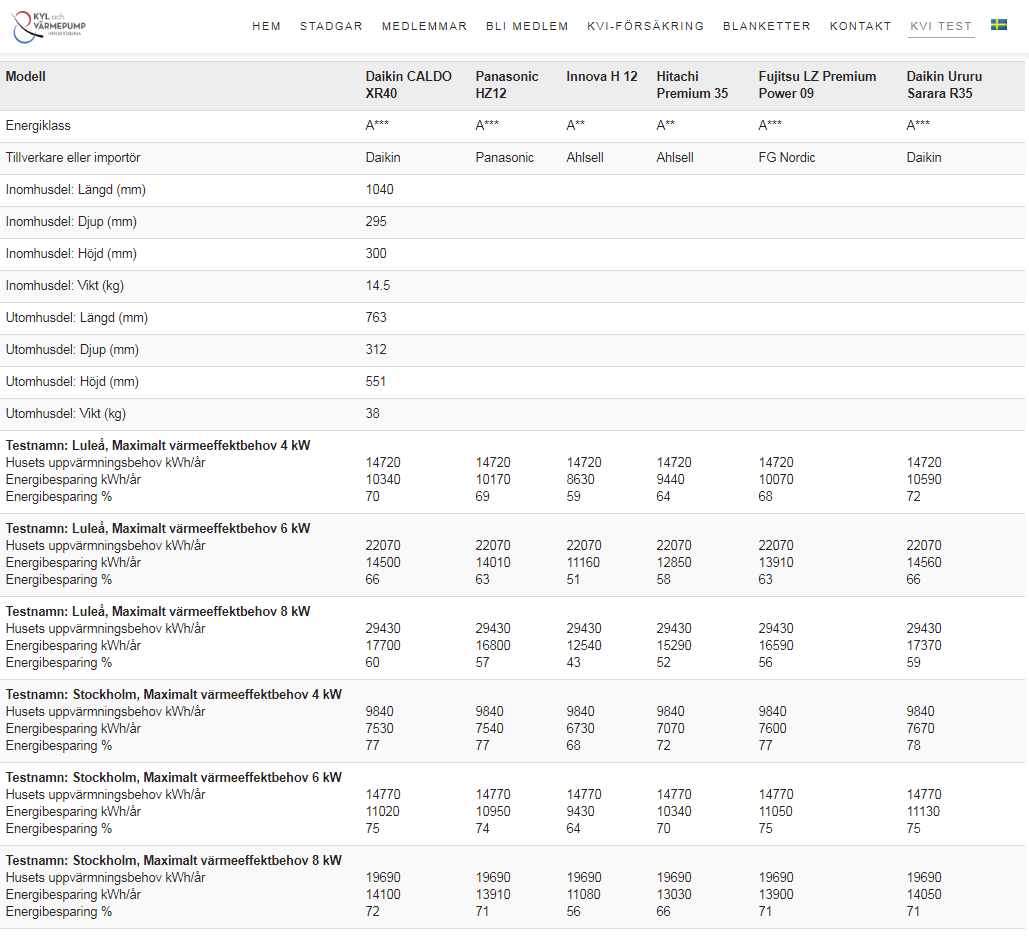Screen dimensions: 1029x938
Task: Click the value 11080 for Innova
Action: pyautogui.click(x=584, y=895)
